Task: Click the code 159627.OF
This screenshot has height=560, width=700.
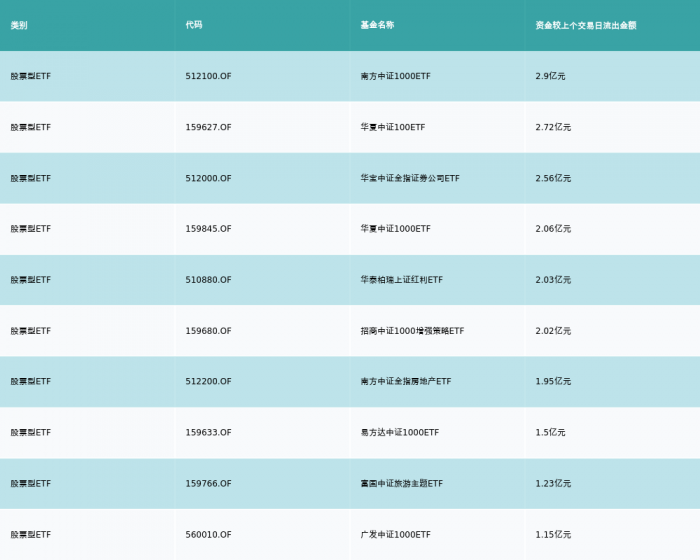Action: point(208,127)
